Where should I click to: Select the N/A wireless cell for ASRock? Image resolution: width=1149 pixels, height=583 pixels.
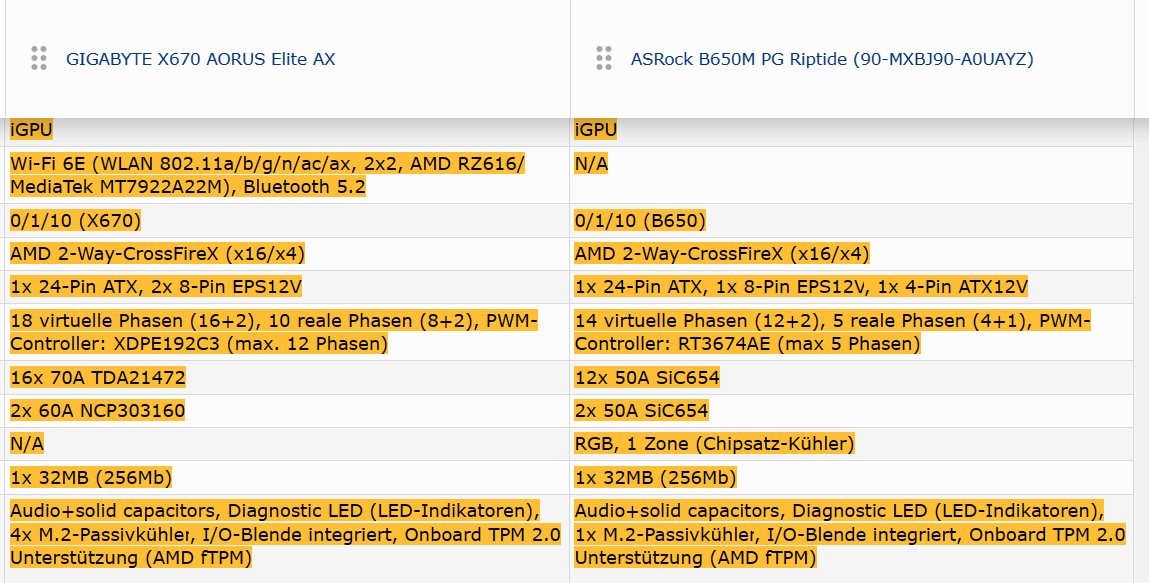591,164
